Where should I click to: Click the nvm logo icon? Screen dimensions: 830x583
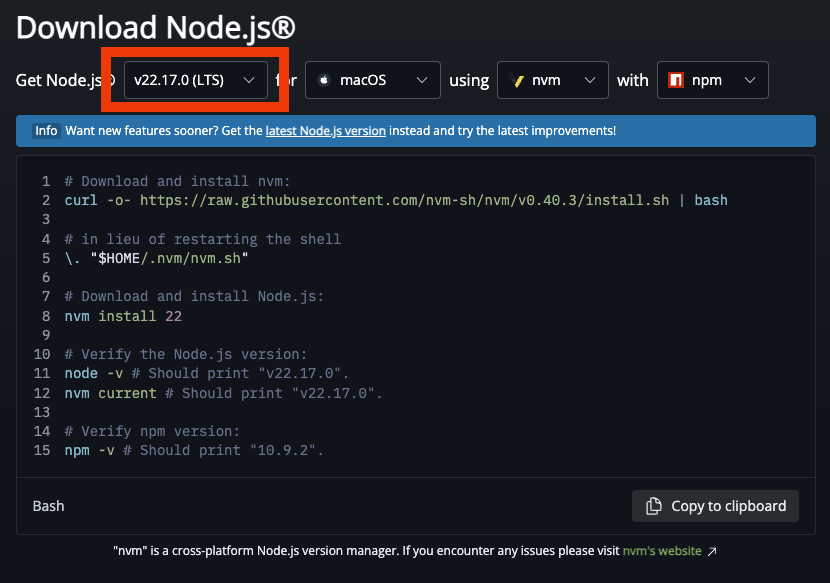point(517,80)
